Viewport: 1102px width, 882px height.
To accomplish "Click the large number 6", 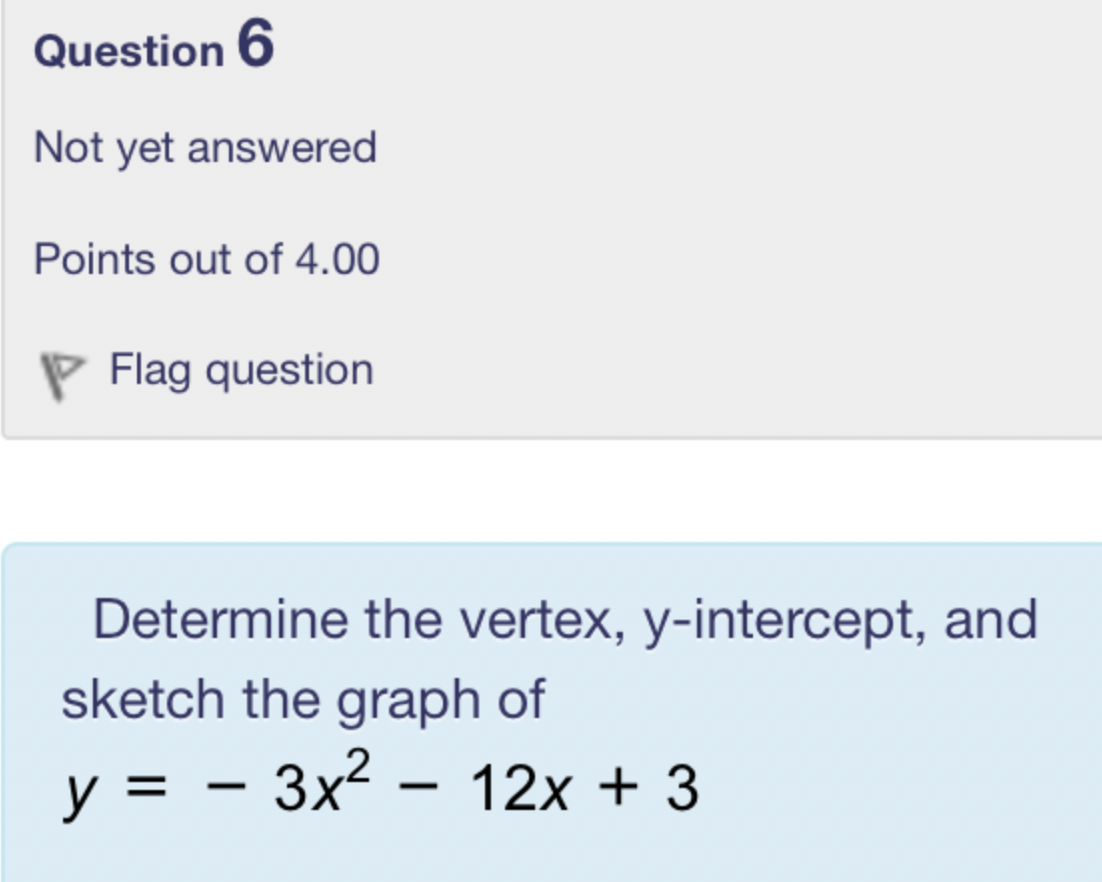I will (x=255, y=45).
